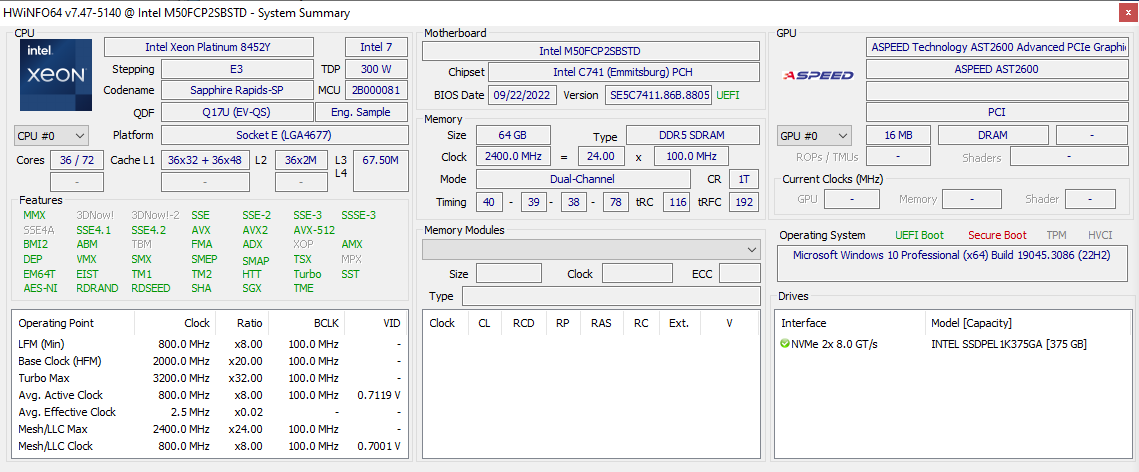
Task: Click the Dual-Channel memory mode value
Action: coord(583,179)
